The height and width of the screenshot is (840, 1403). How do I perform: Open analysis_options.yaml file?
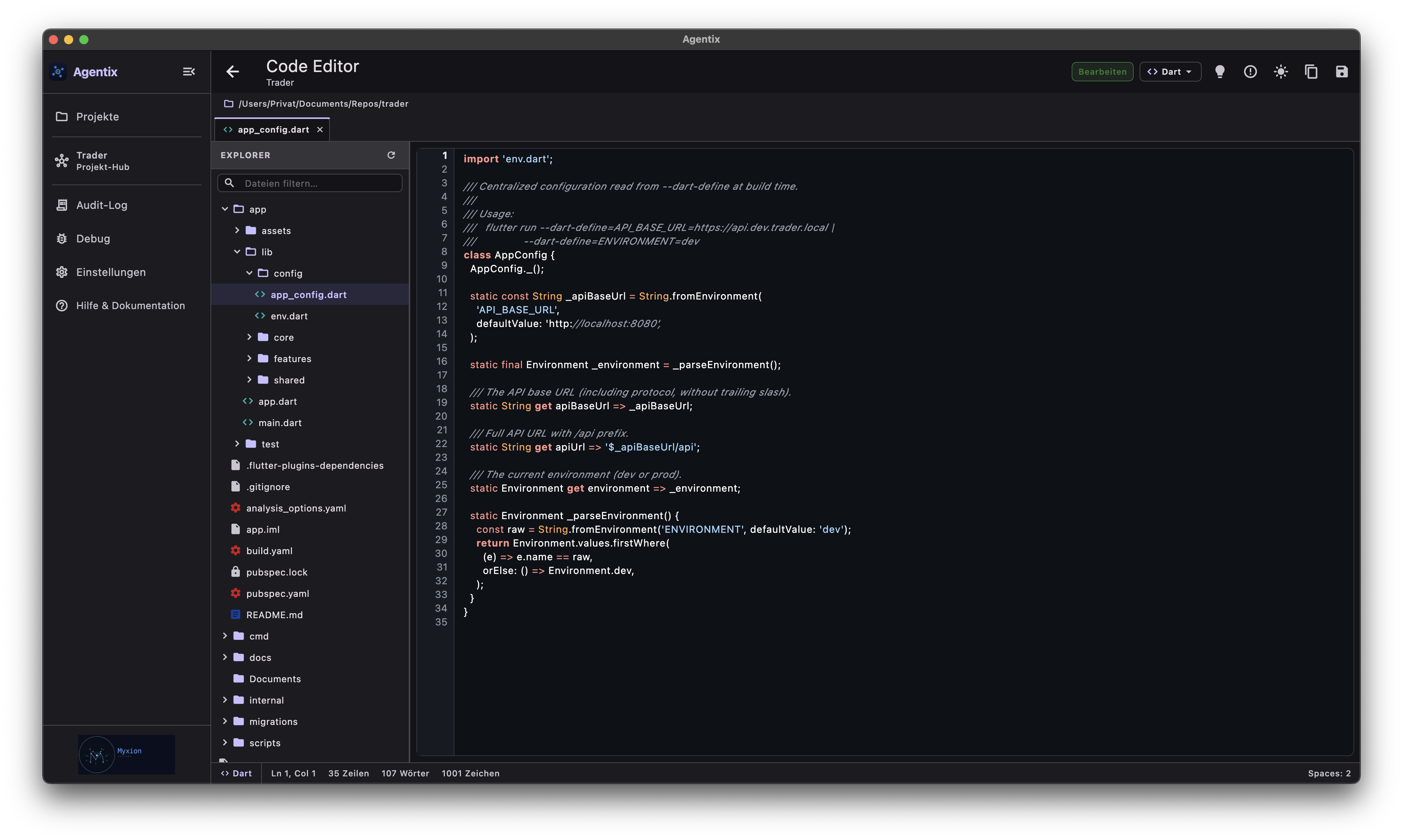point(310,508)
